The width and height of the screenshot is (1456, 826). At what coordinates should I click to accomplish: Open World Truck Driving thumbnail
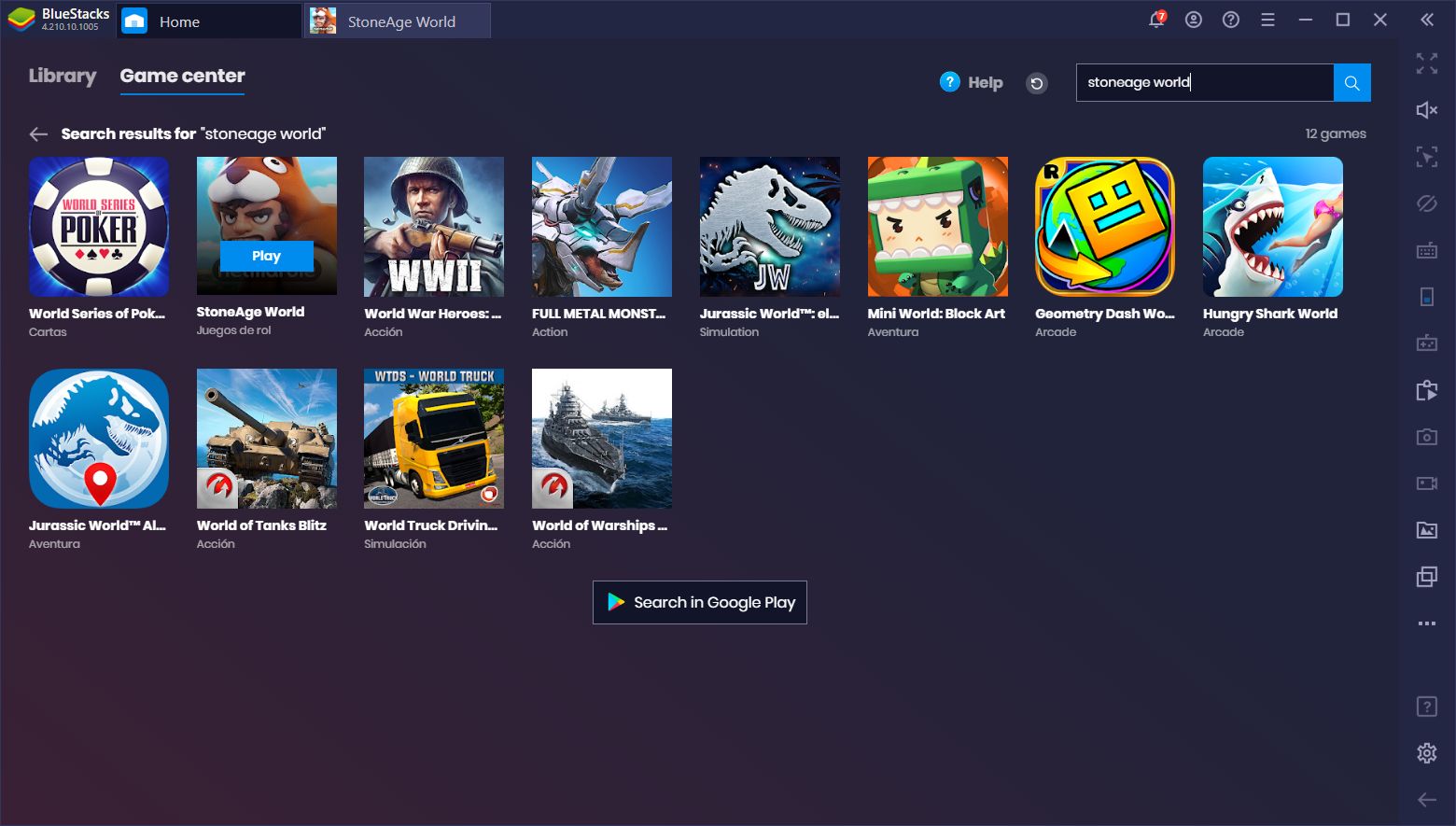pyautogui.click(x=434, y=439)
